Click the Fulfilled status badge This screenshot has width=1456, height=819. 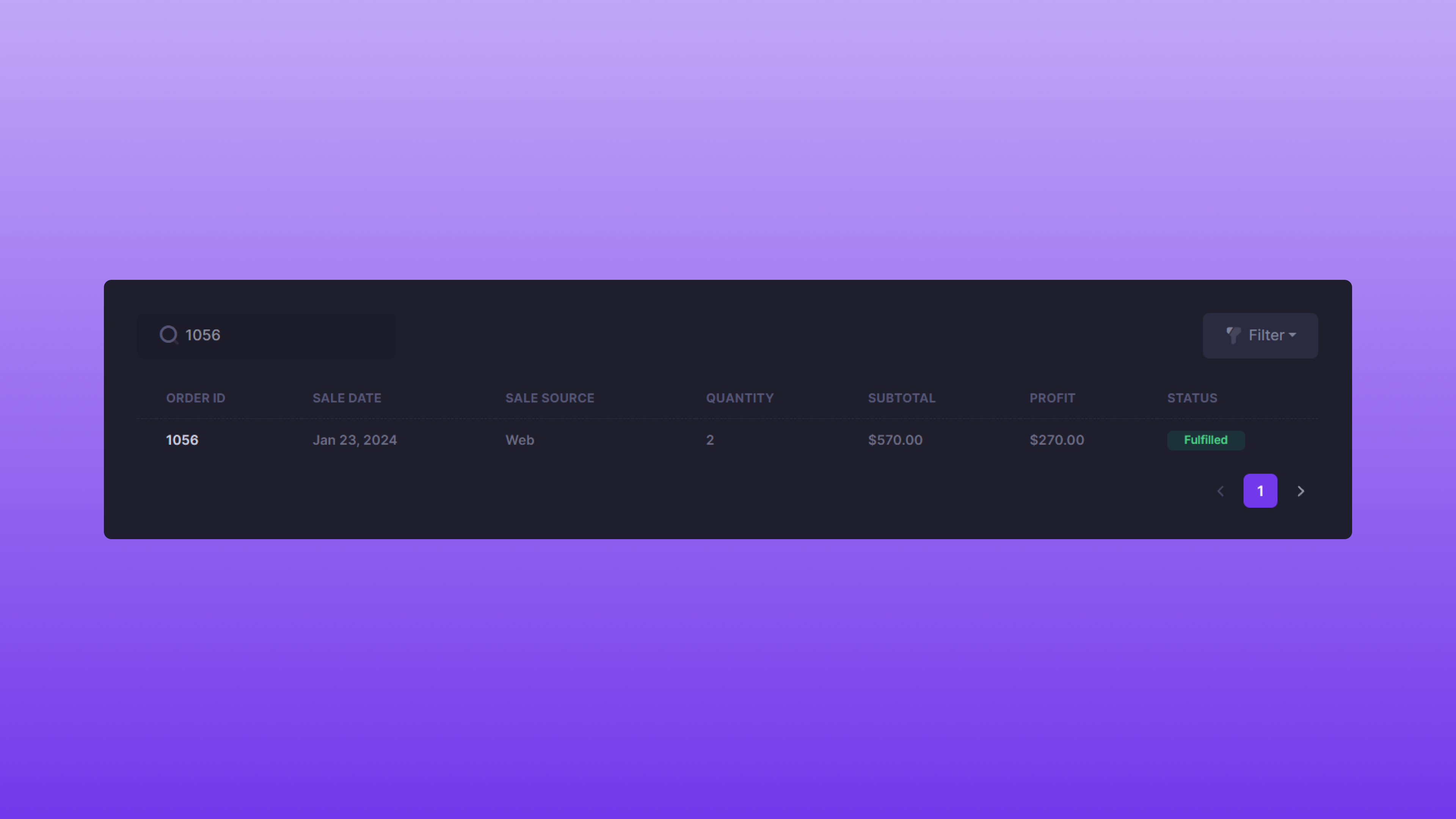tap(1206, 440)
